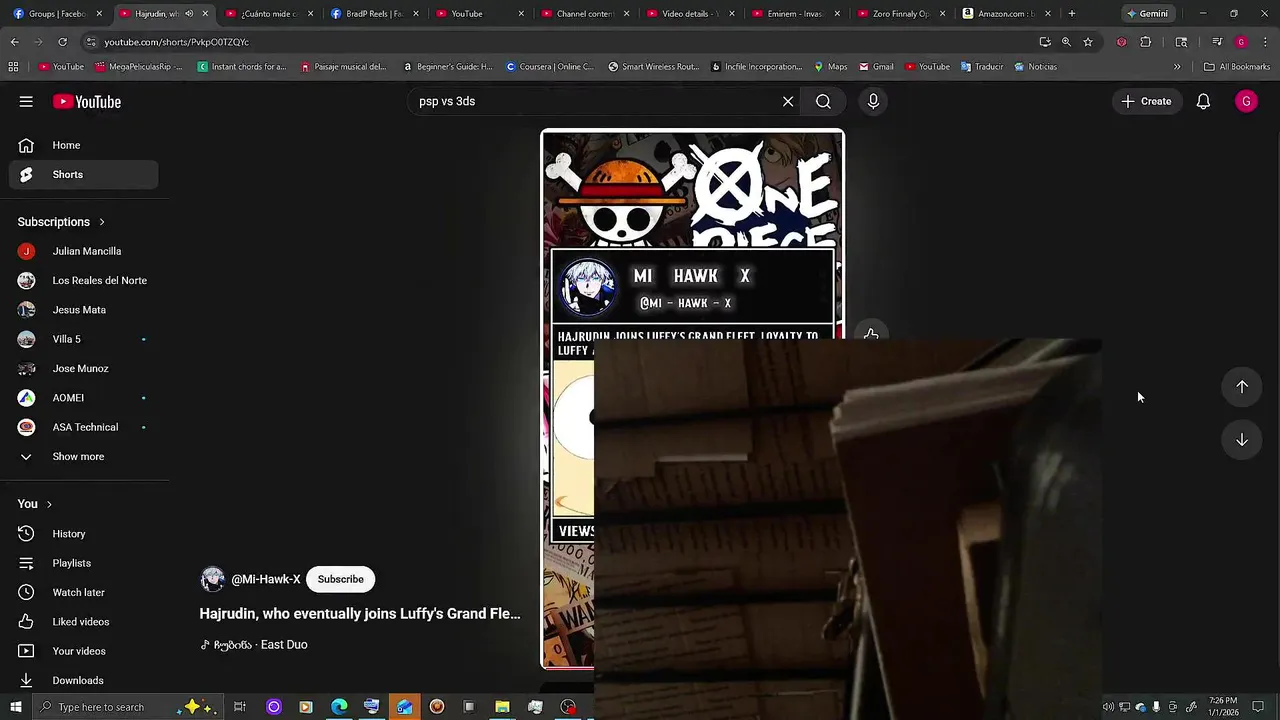The width and height of the screenshot is (1280, 720).
Task: Switch to the Video details tab
Action: point(689,14)
